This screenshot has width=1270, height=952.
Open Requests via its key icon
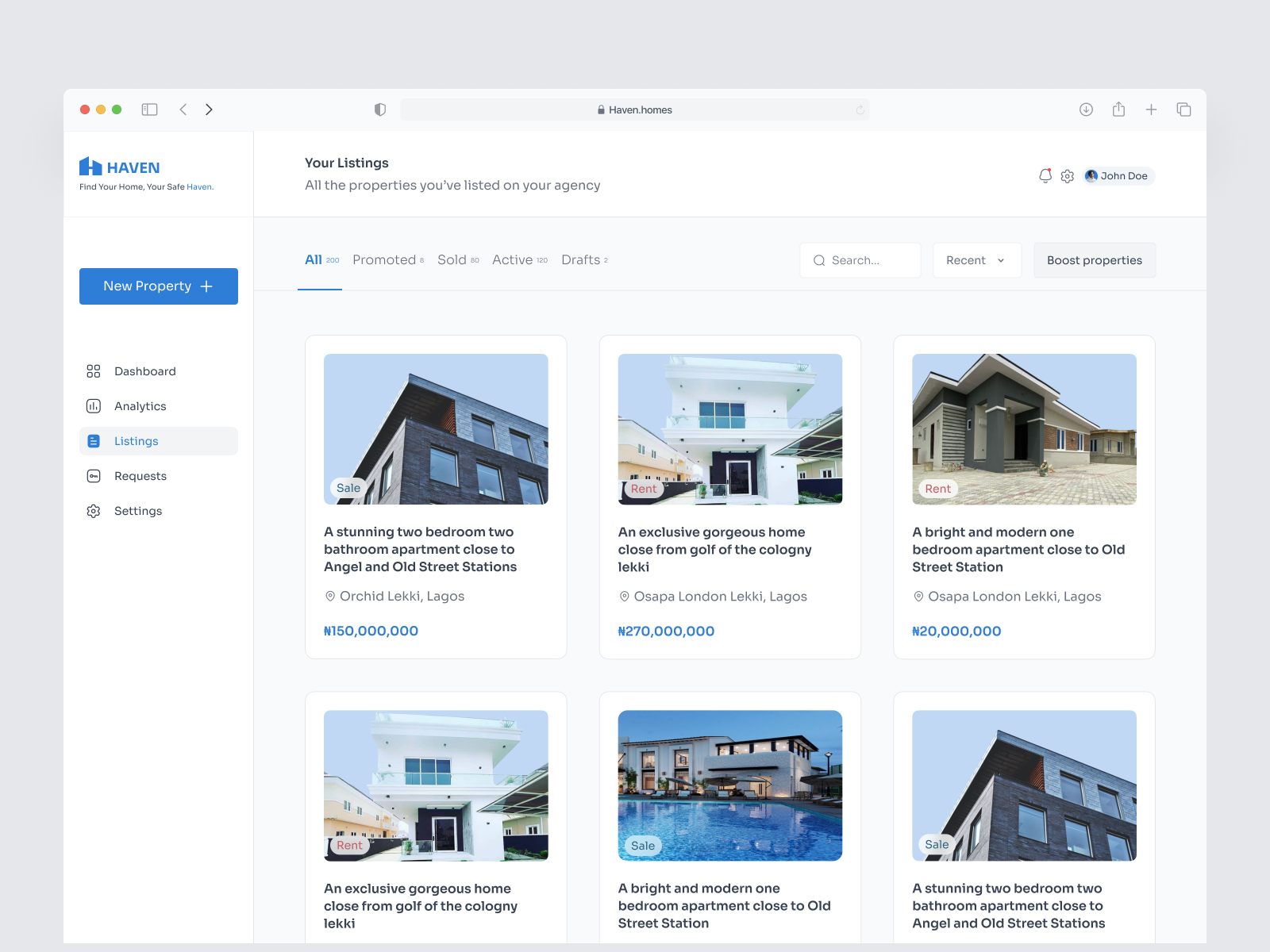coord(94,475)
